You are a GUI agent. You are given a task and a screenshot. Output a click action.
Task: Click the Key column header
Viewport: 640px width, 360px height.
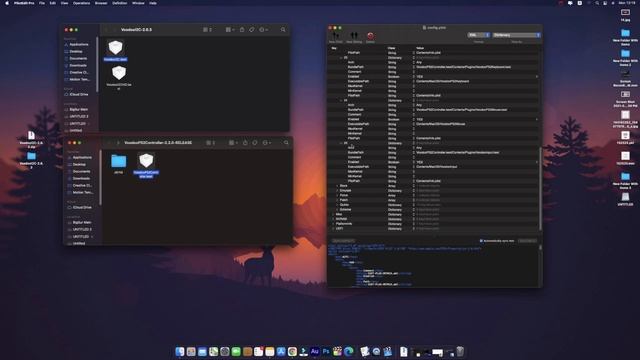(334, 48)
